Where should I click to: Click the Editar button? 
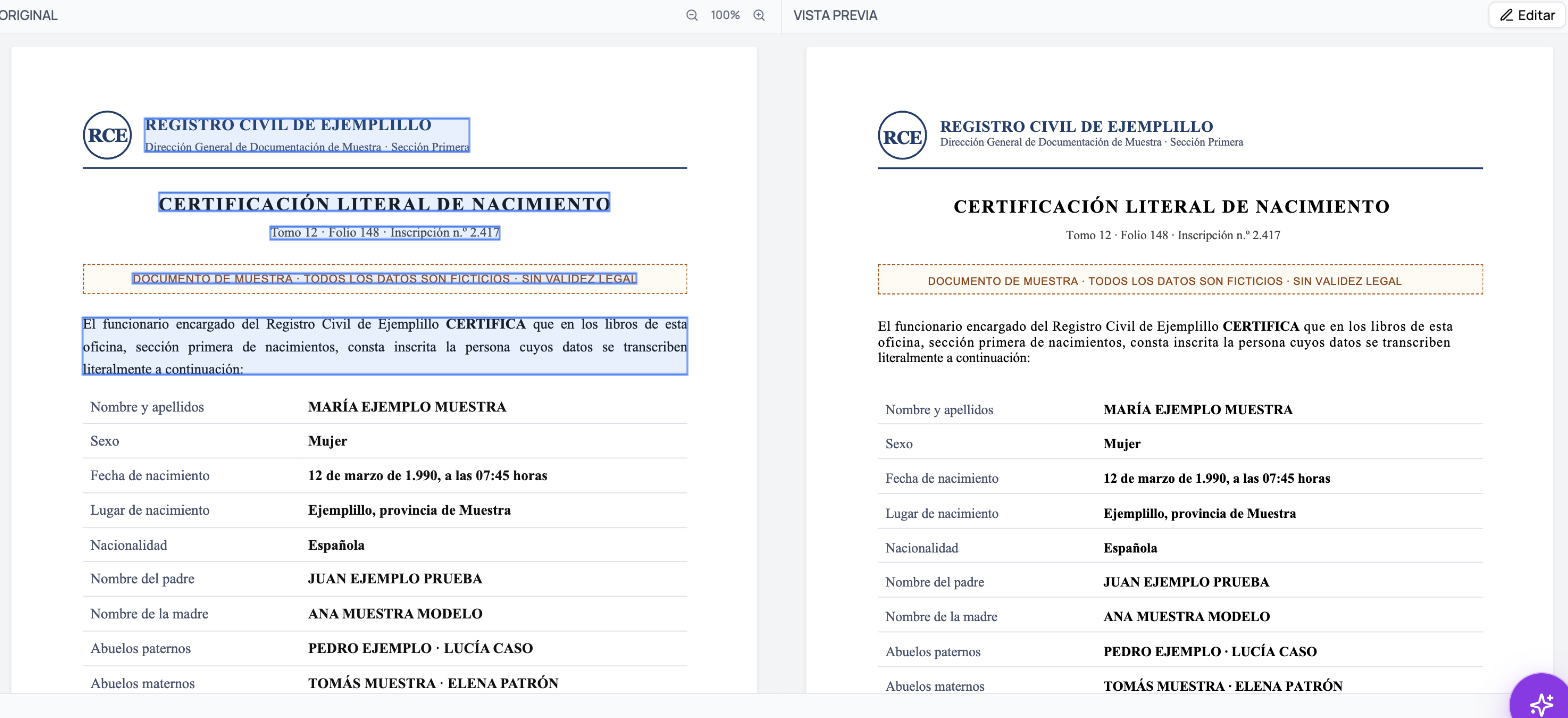(1527, 15)
